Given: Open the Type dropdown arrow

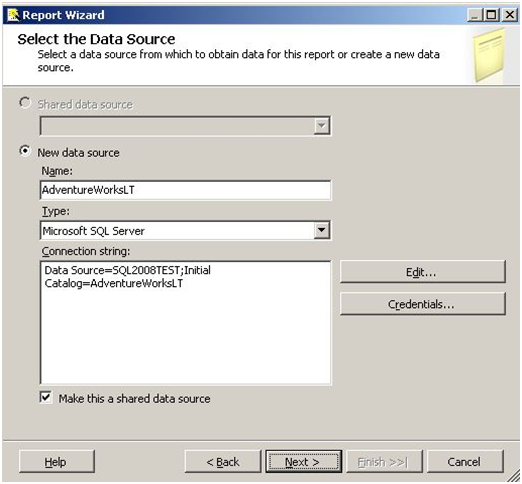Looking at the screenshot, I should 322,230.
